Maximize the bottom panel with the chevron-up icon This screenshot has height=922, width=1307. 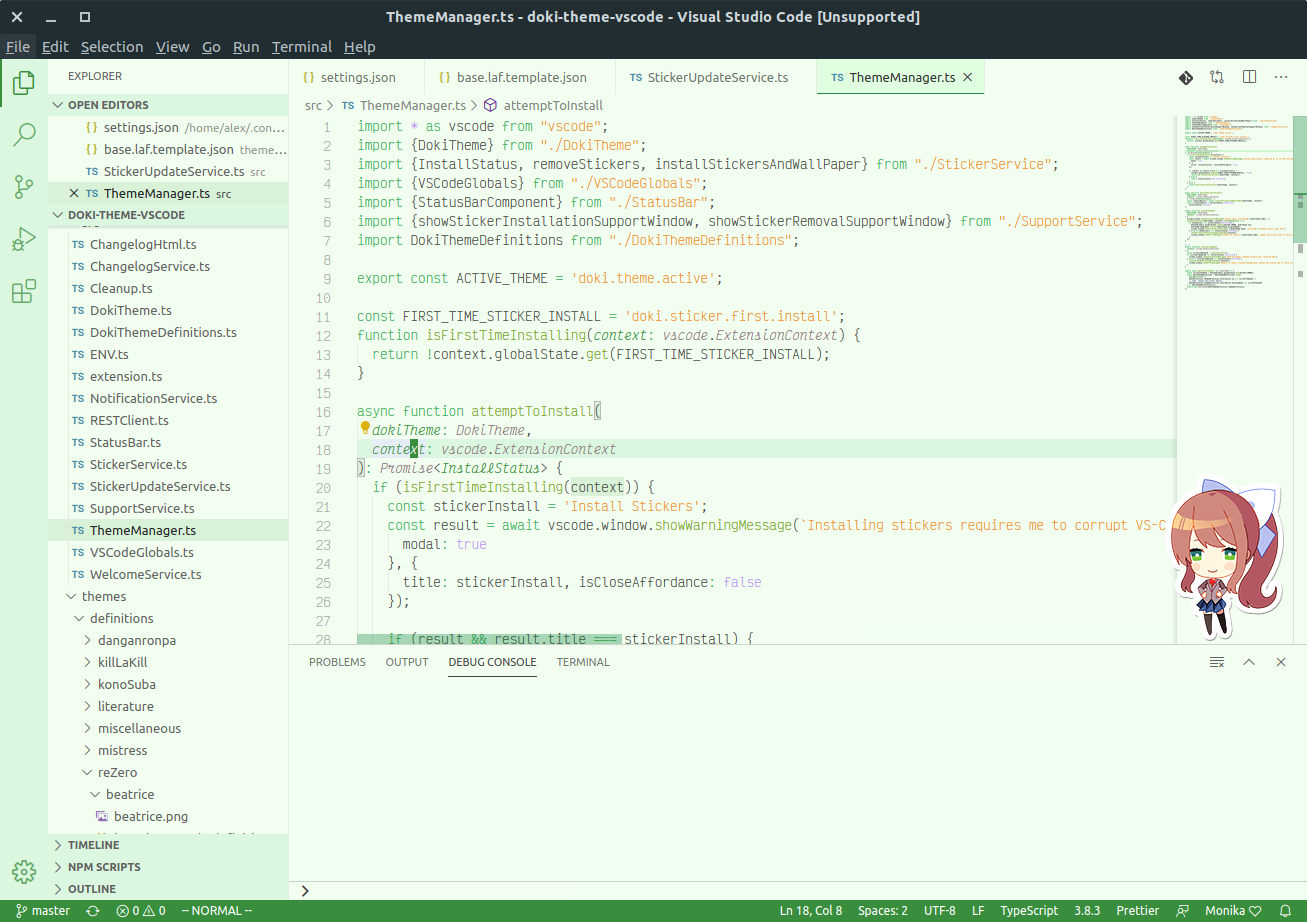(1249, 662)
